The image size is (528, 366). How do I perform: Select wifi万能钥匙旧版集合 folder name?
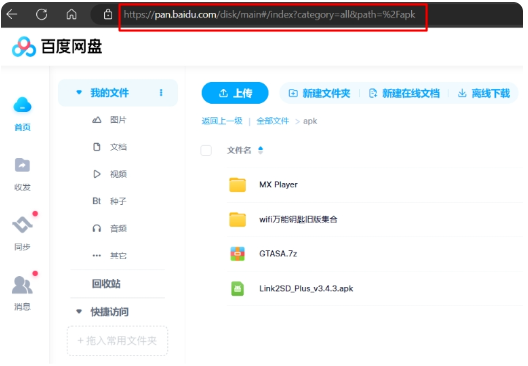pyautogui.click(x=298, y=220)
